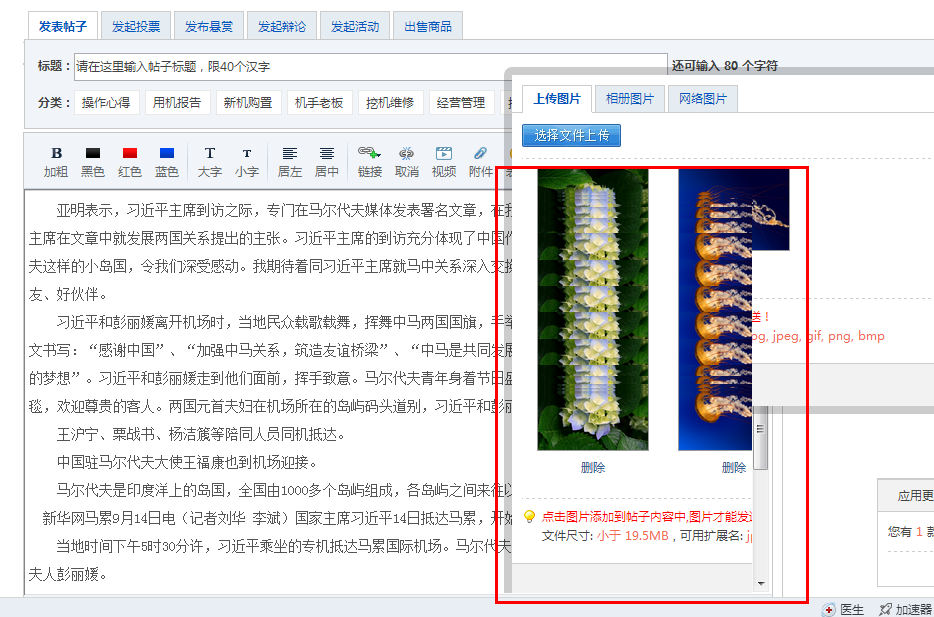Switch to the 相册图片 tab
Screen dimensions: 934x617
click(x=630, y=98)
